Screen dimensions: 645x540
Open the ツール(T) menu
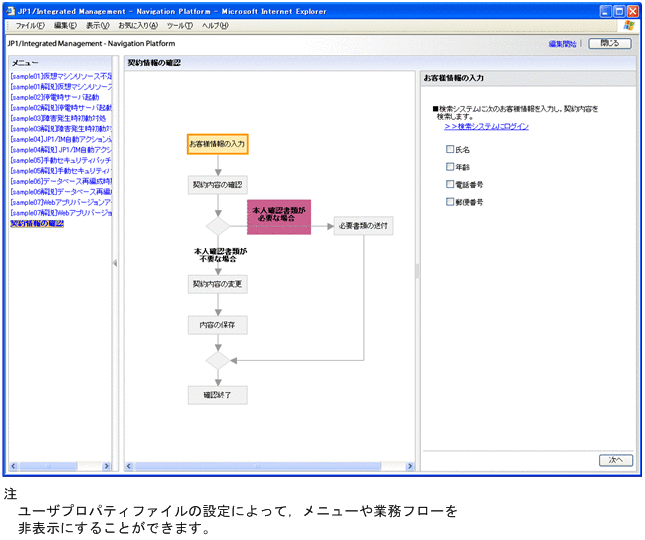pyautogui.click(x=180, y=25)
